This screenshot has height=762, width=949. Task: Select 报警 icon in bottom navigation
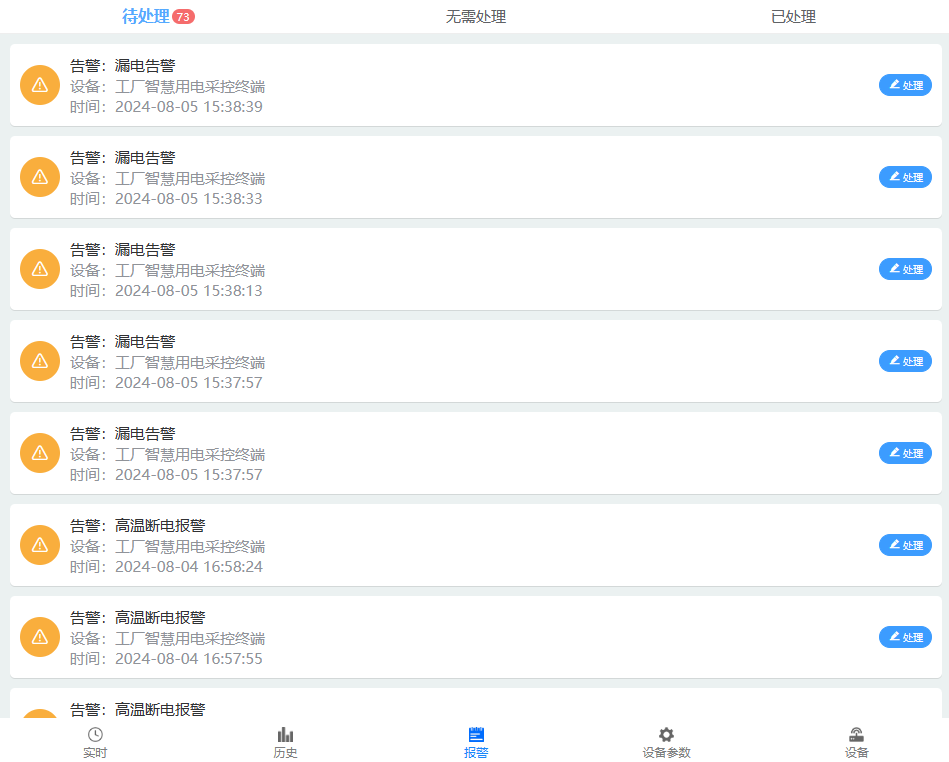click(476, 735)
